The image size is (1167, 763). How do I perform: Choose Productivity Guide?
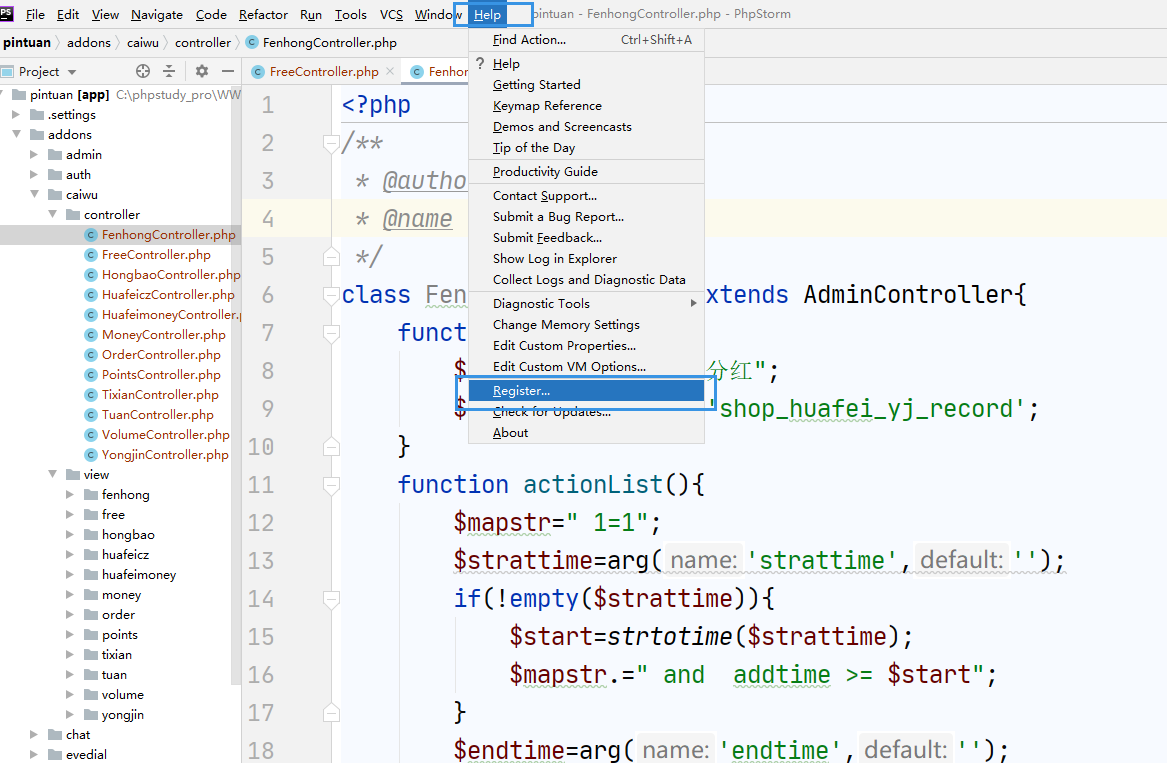[x=586, y=171]
